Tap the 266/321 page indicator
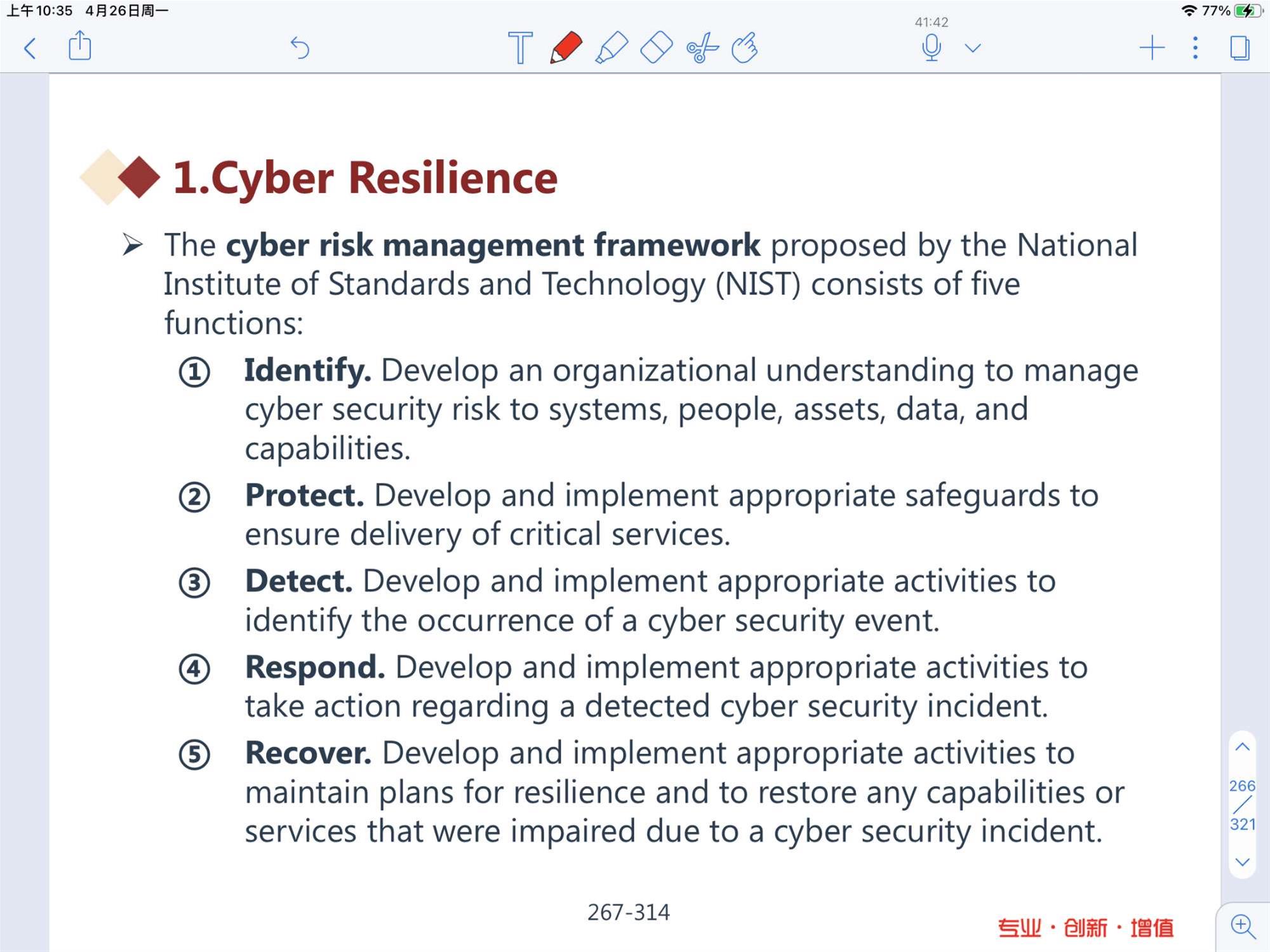This screenshot has height=952, width=1270. pos(1243,805)
